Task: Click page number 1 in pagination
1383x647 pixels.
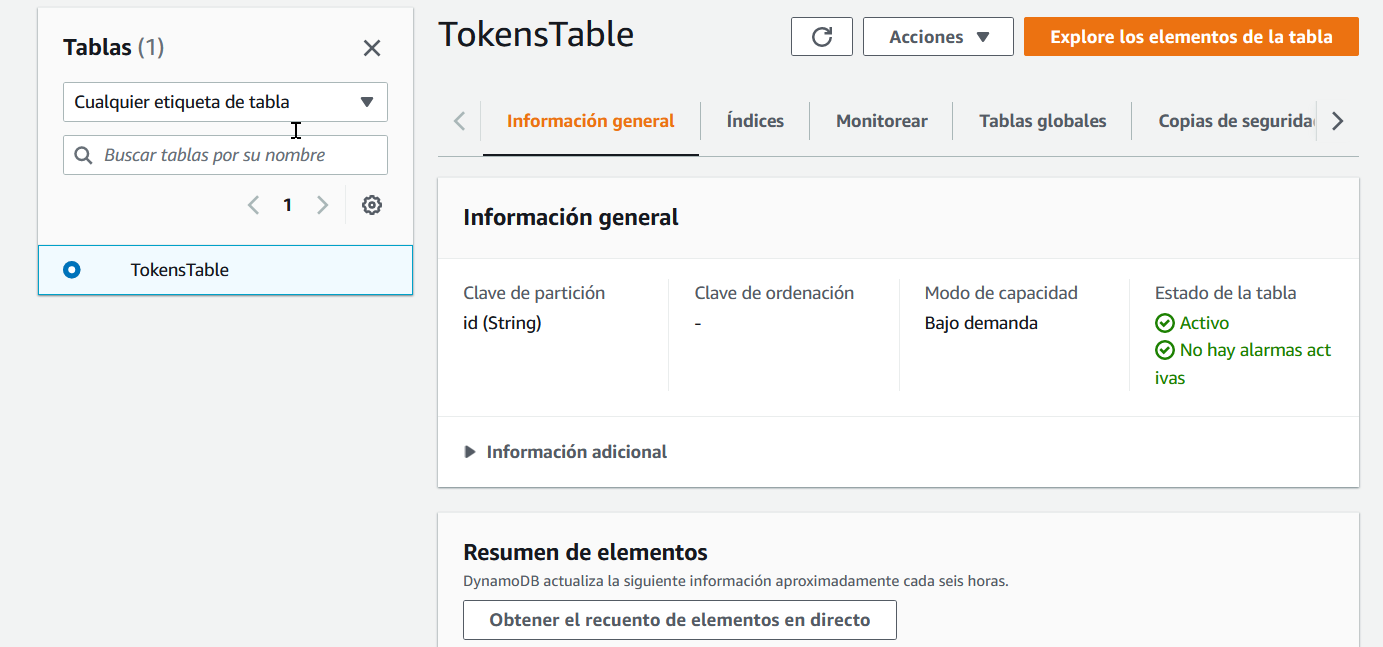Action: 287,204
